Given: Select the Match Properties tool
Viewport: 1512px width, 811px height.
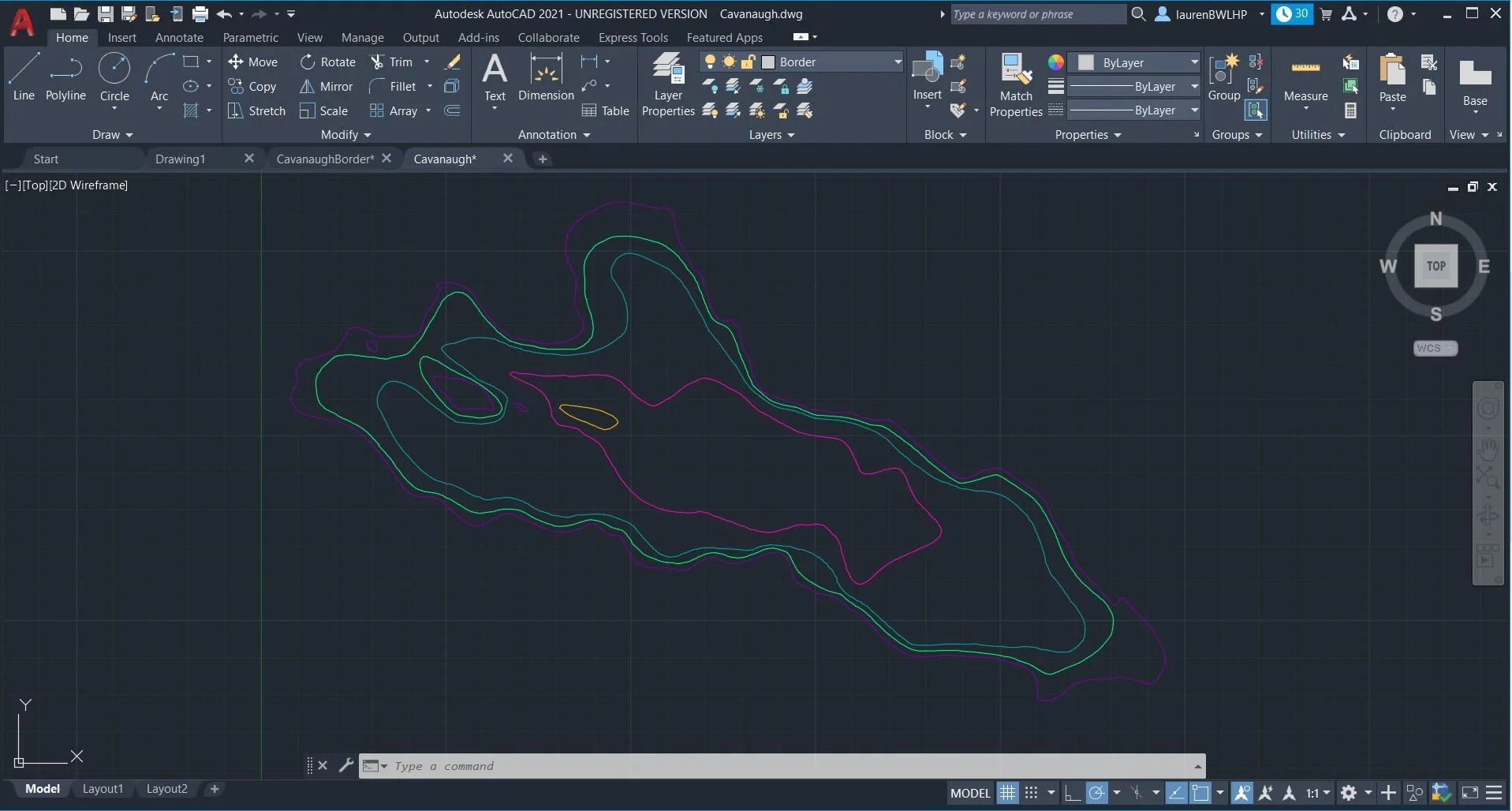Looking at the screenshot, I should (1016, 82).
